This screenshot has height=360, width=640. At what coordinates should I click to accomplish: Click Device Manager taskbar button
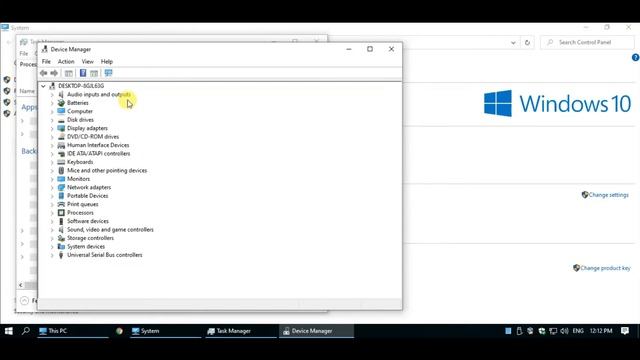pos(316,331)
